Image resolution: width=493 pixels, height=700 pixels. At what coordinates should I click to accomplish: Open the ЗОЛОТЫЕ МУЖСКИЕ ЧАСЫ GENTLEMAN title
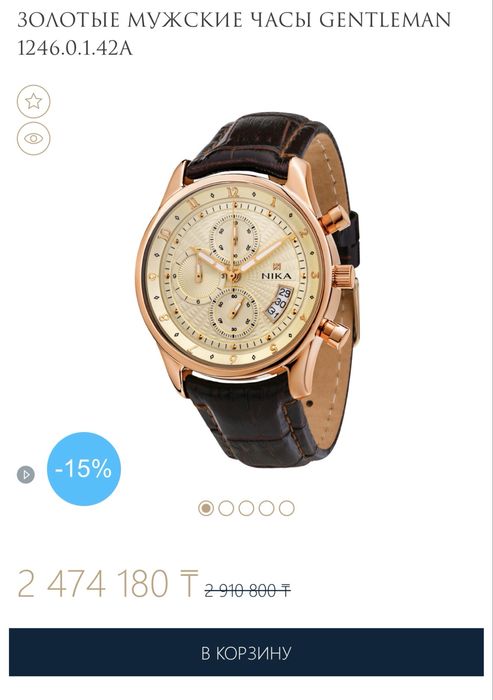click(234, 20)
